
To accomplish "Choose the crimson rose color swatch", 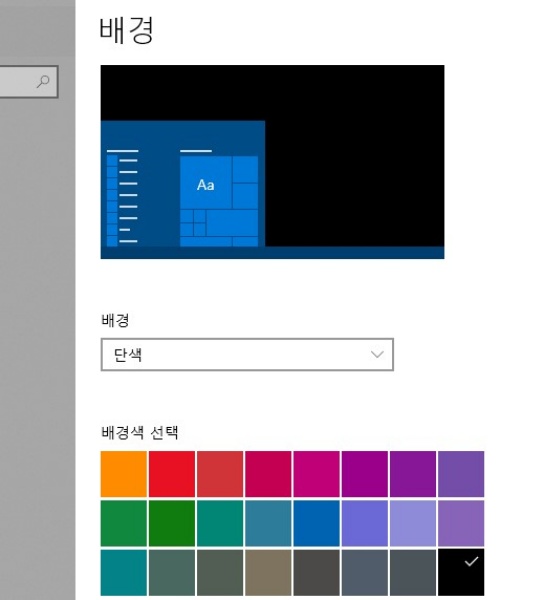I will [268, 474].
